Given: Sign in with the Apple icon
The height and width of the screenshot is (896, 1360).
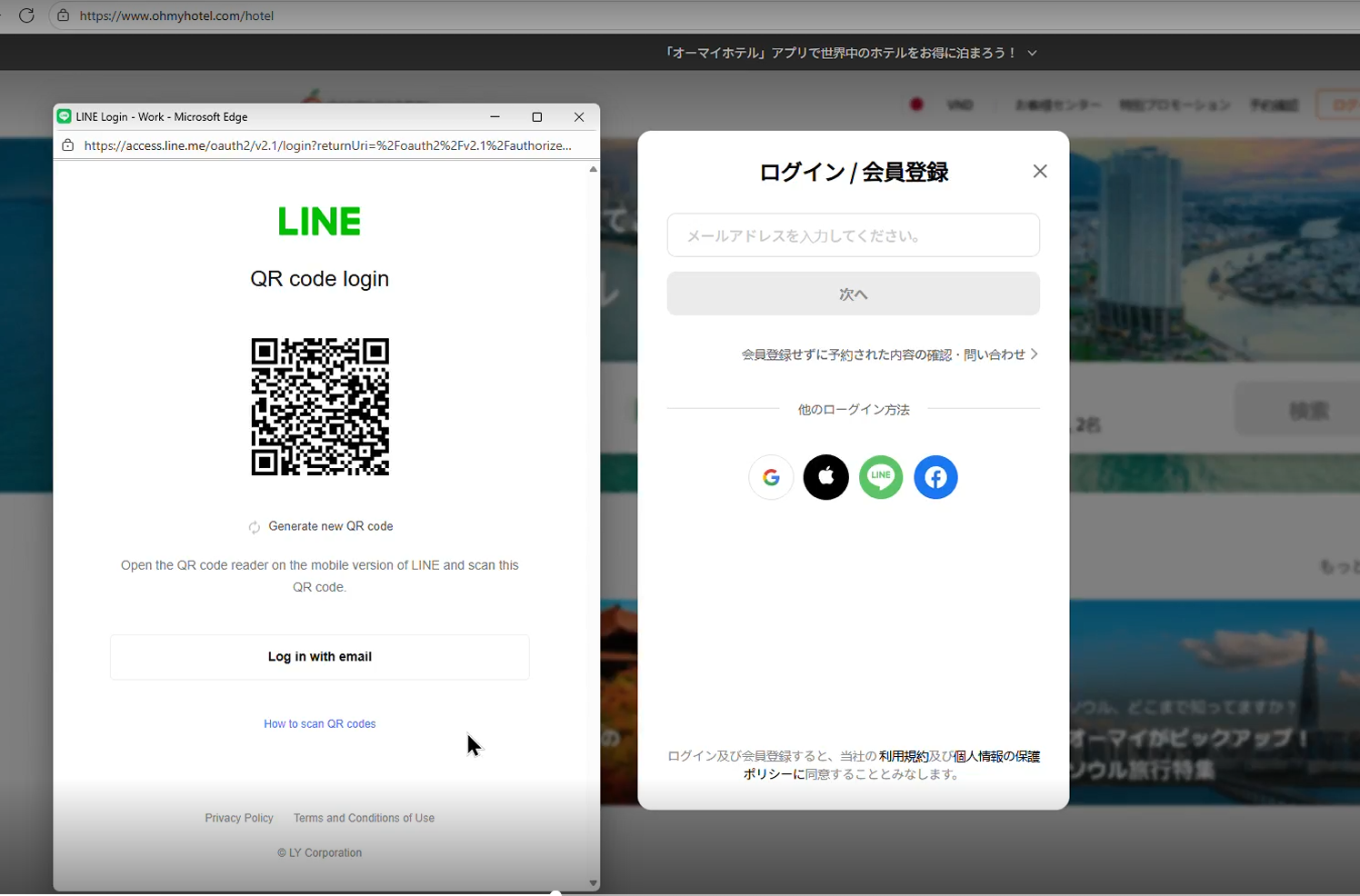Looking at the screenshot, I should (825, 477).
